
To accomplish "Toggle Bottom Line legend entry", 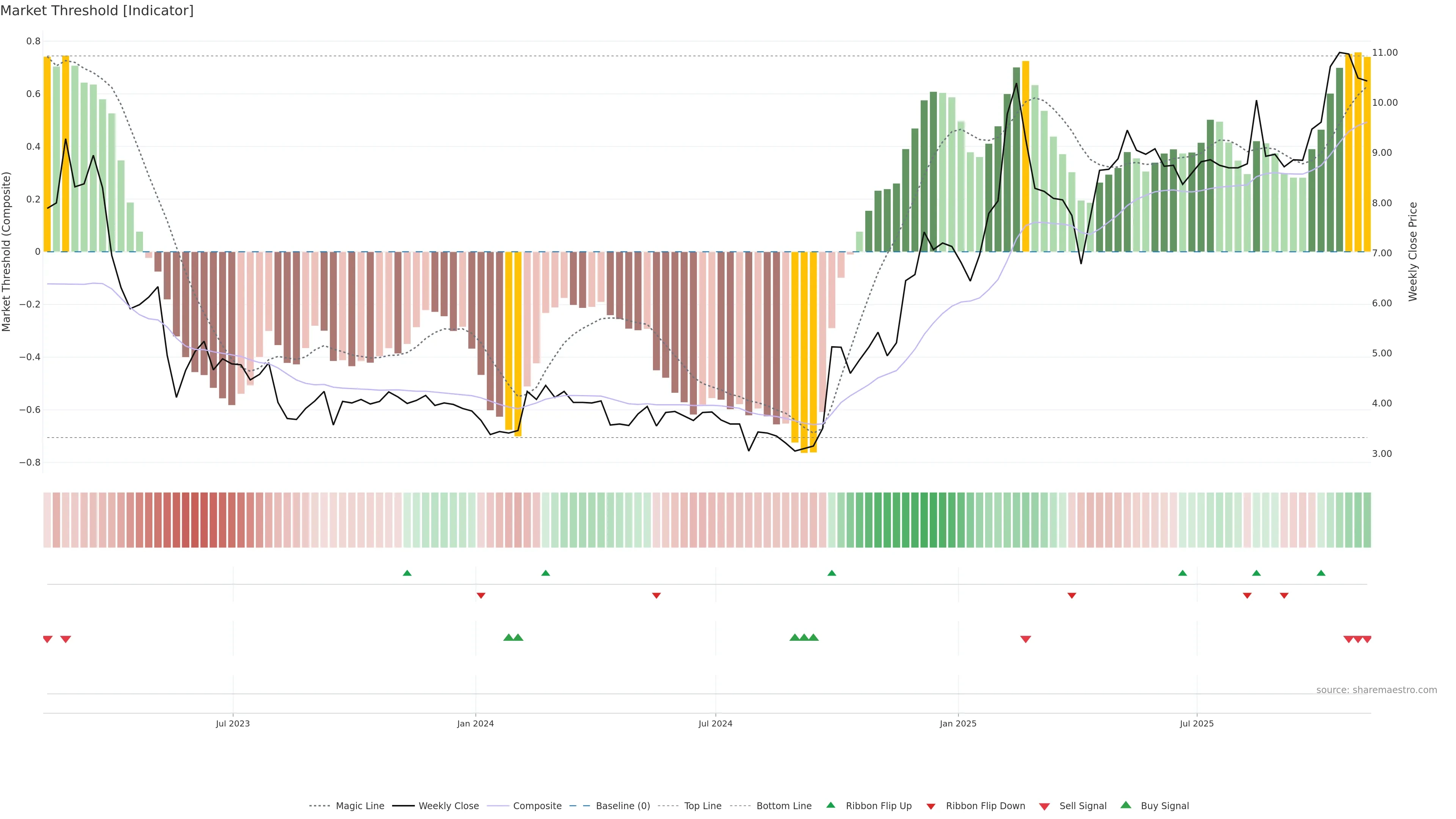I will (x=783, y=805).
